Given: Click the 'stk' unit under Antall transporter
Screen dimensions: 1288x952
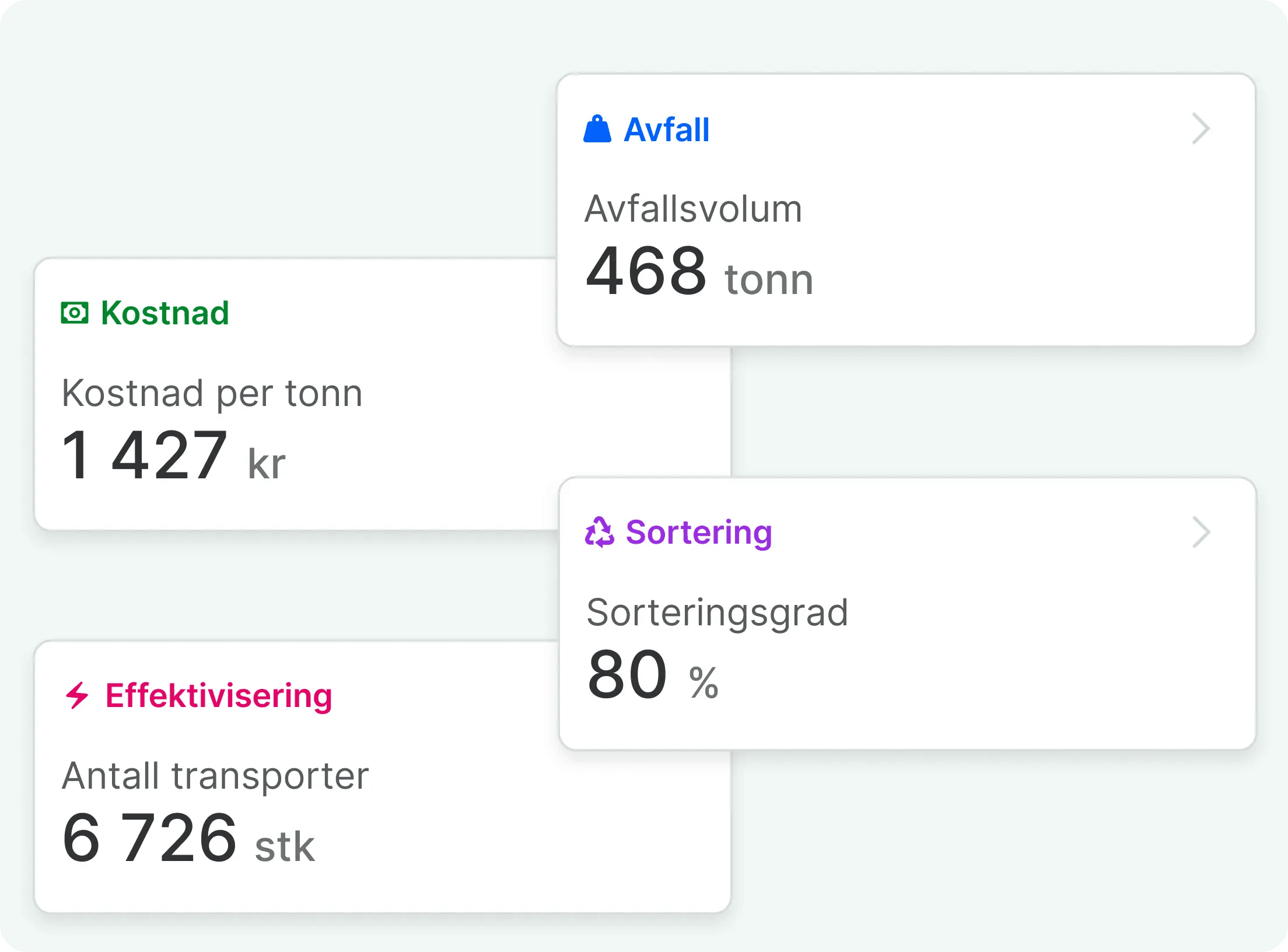Looking at the screenshot, I should (x=285, y=847).
